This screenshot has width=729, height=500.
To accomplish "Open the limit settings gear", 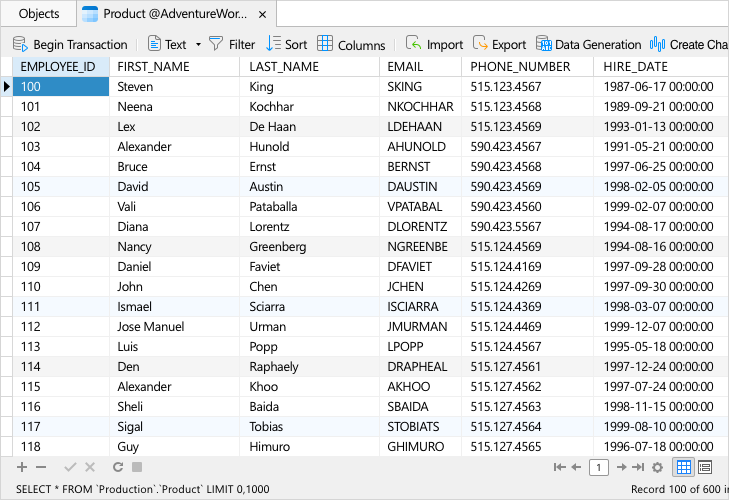I will pyautogui.click(x=657, y=467).
